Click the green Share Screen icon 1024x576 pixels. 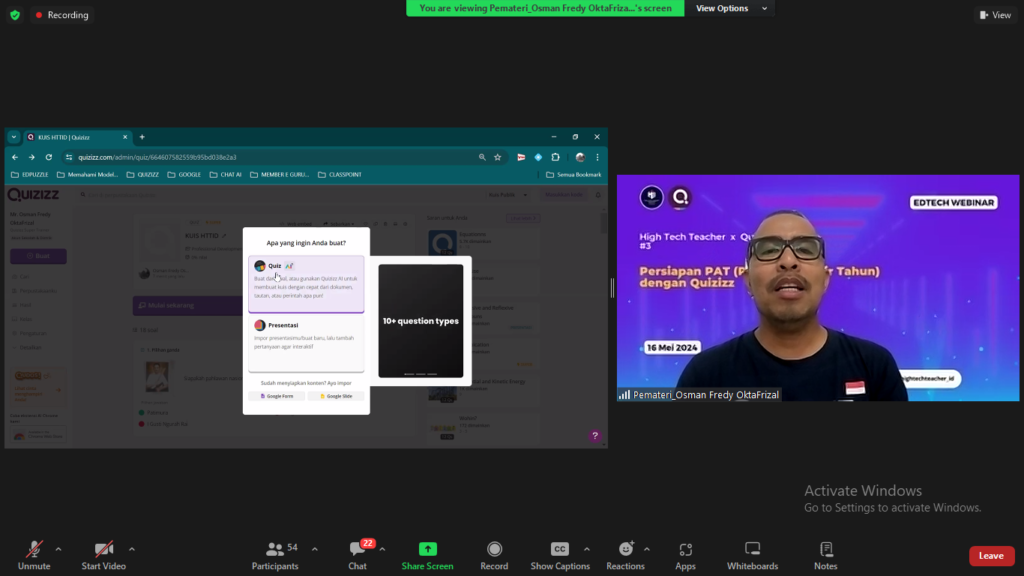(x=427, y=550)
